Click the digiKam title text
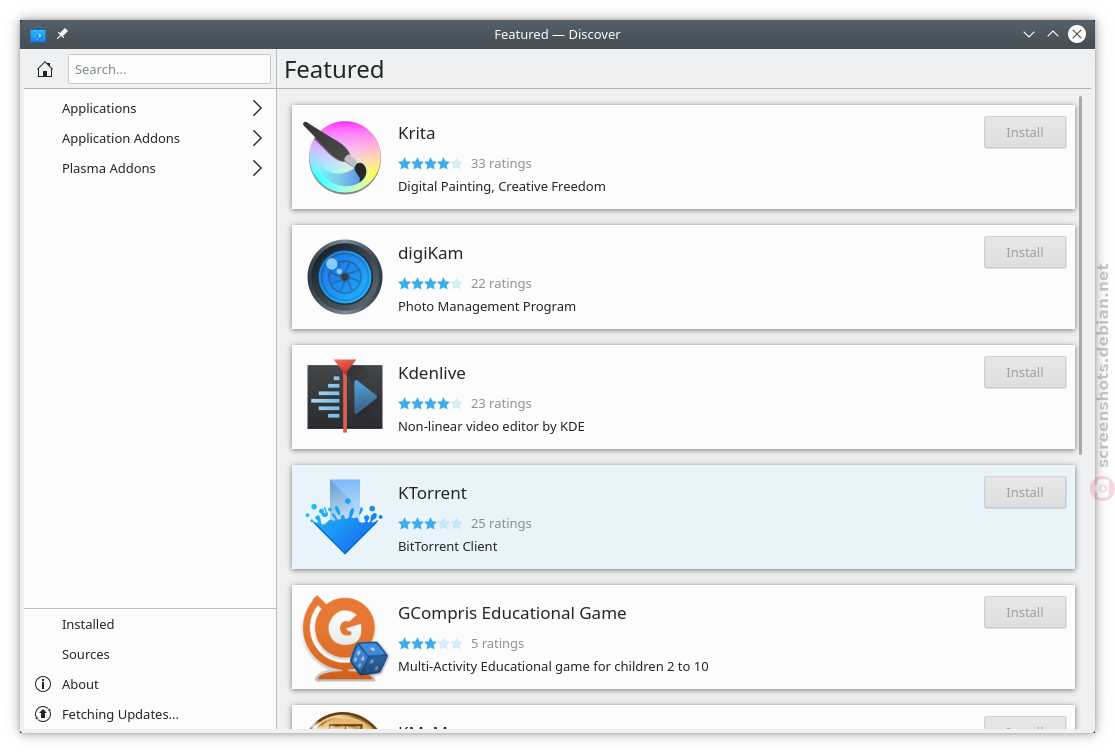The image size is (1115, 753). (x=430, y=253)
